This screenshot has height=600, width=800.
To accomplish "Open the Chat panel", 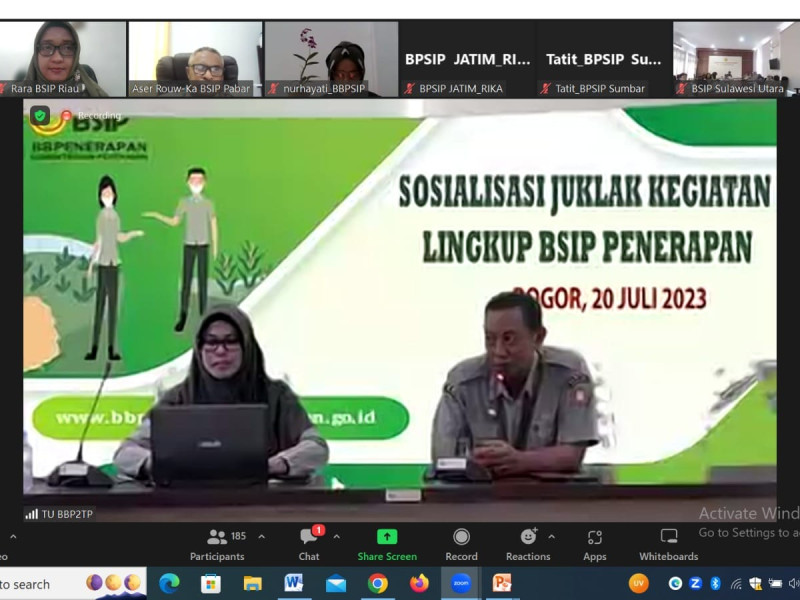I will pyautogui.click(x=309, y=544).
